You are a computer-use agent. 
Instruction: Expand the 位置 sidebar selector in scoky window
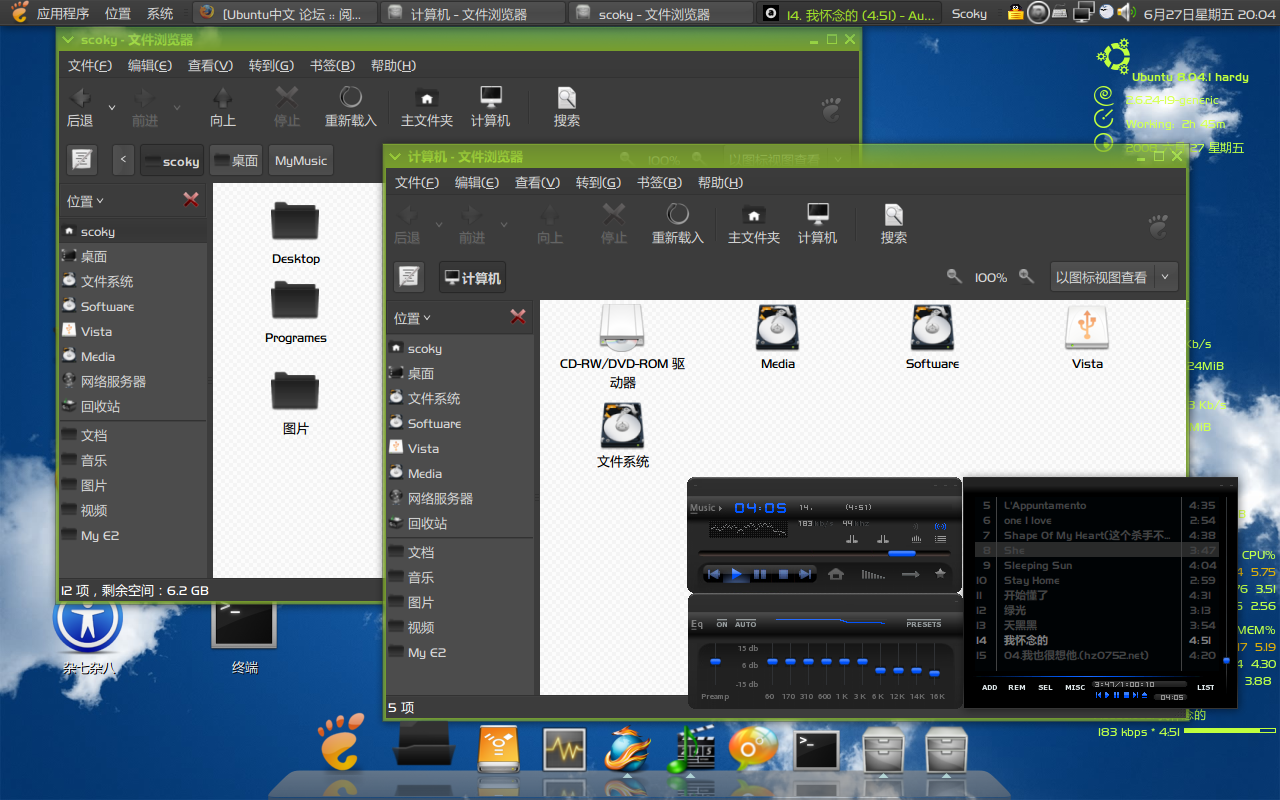86,201
